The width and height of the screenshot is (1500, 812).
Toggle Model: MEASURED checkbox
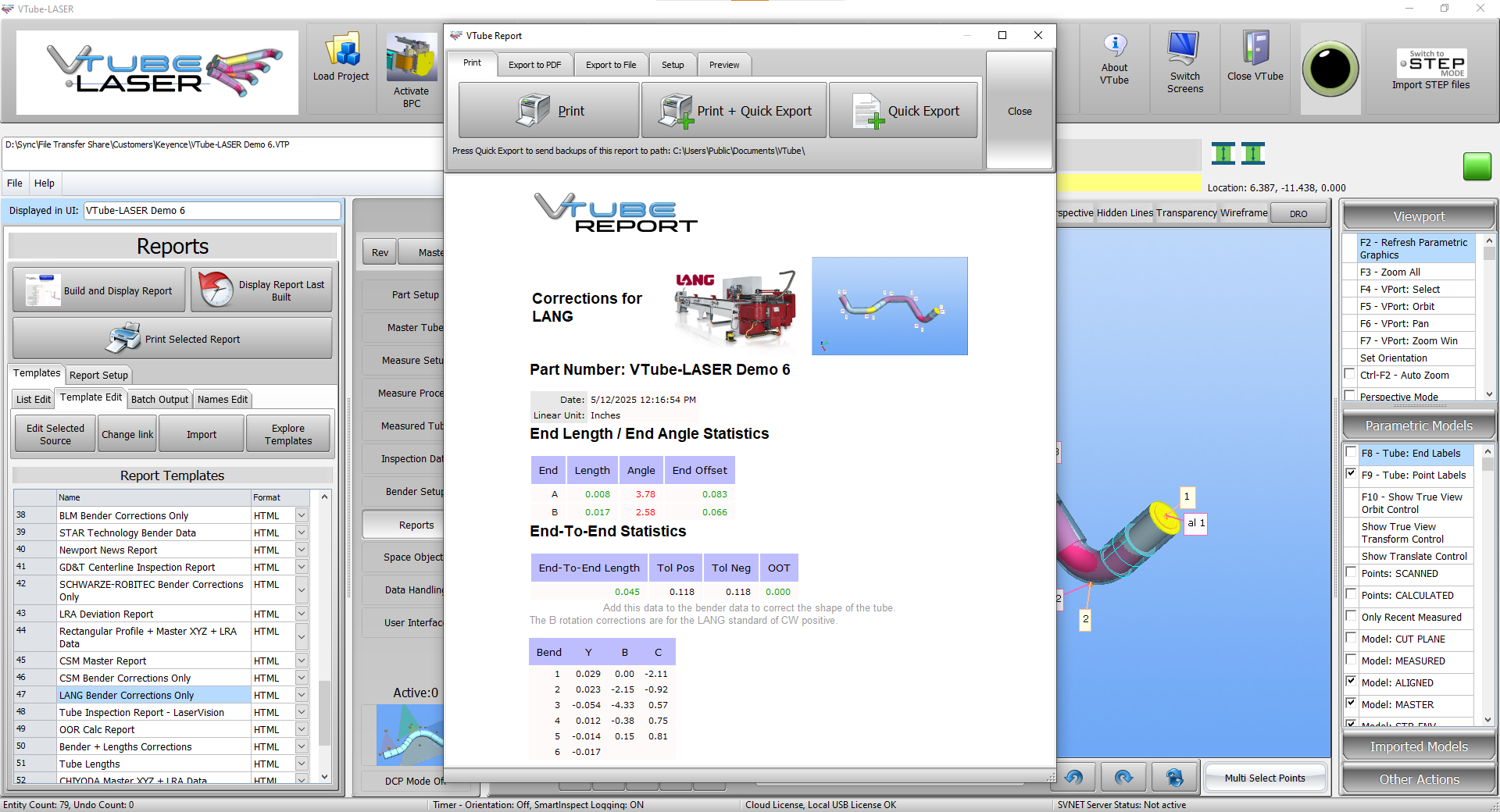click(1351, 660)
